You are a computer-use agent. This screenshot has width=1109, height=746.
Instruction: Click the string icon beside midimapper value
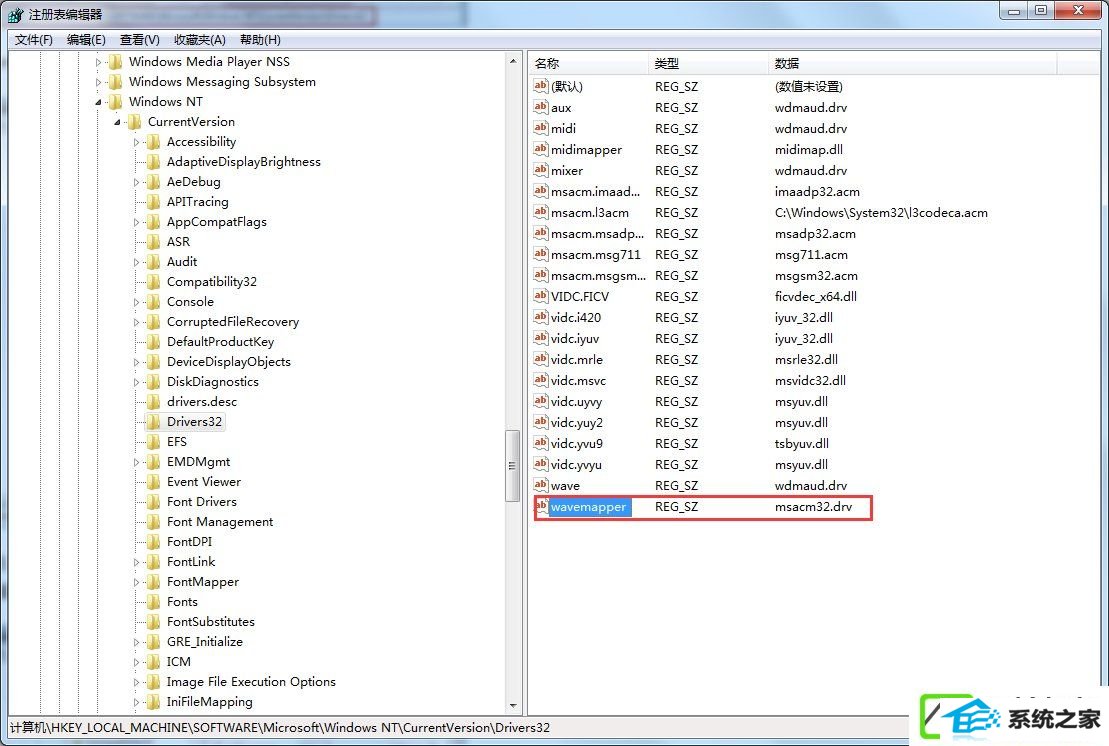tap(540, 149)
